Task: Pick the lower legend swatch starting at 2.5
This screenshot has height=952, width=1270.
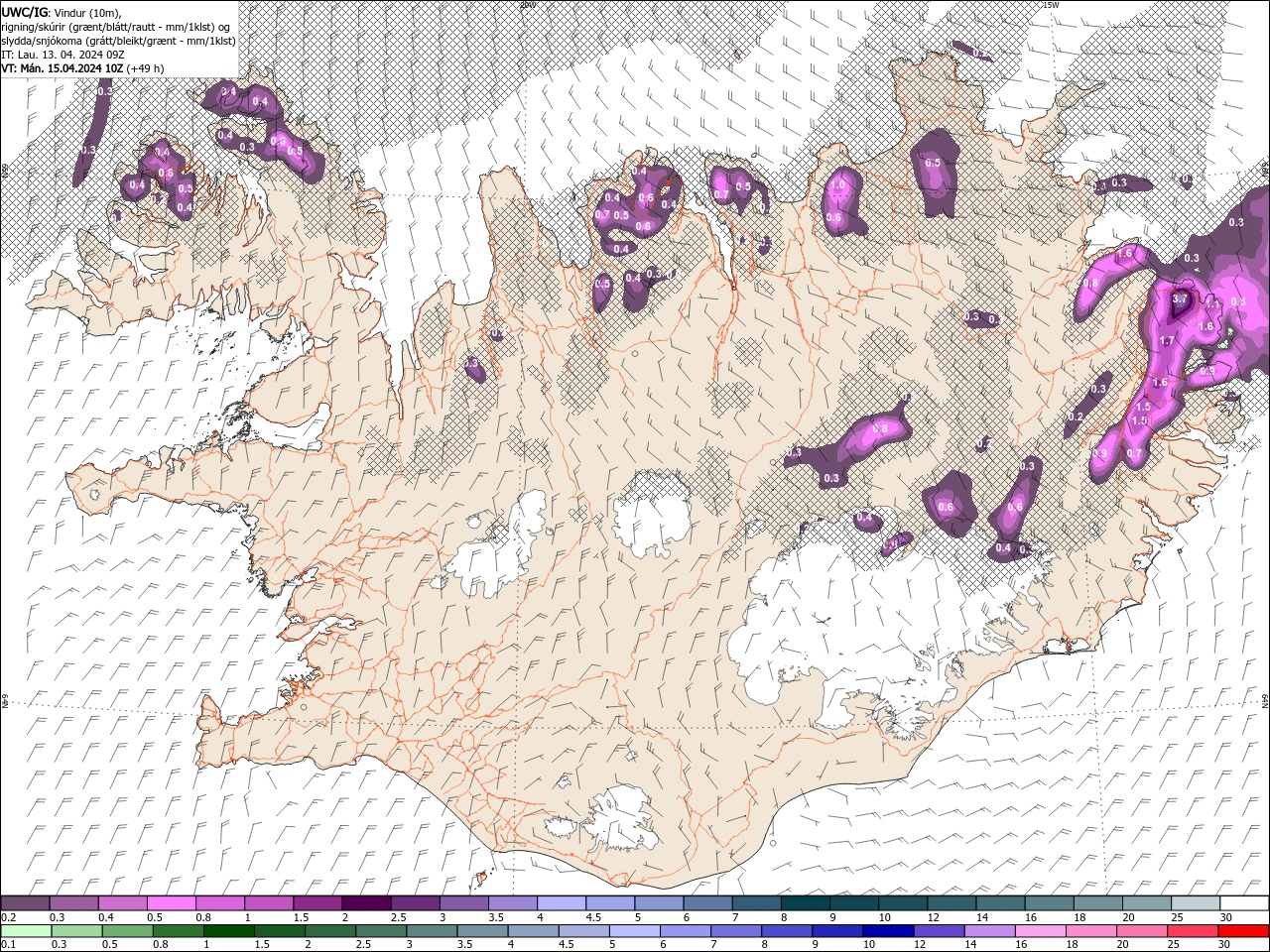Action: tap(381, 931)
